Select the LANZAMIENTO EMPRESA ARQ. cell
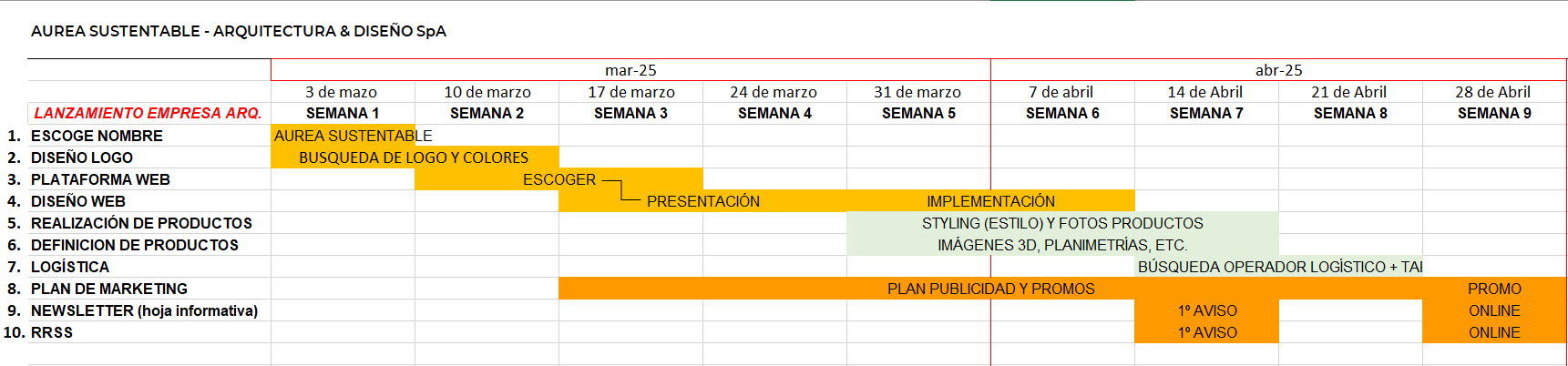 pyautogui.click(x=149, y=113)
